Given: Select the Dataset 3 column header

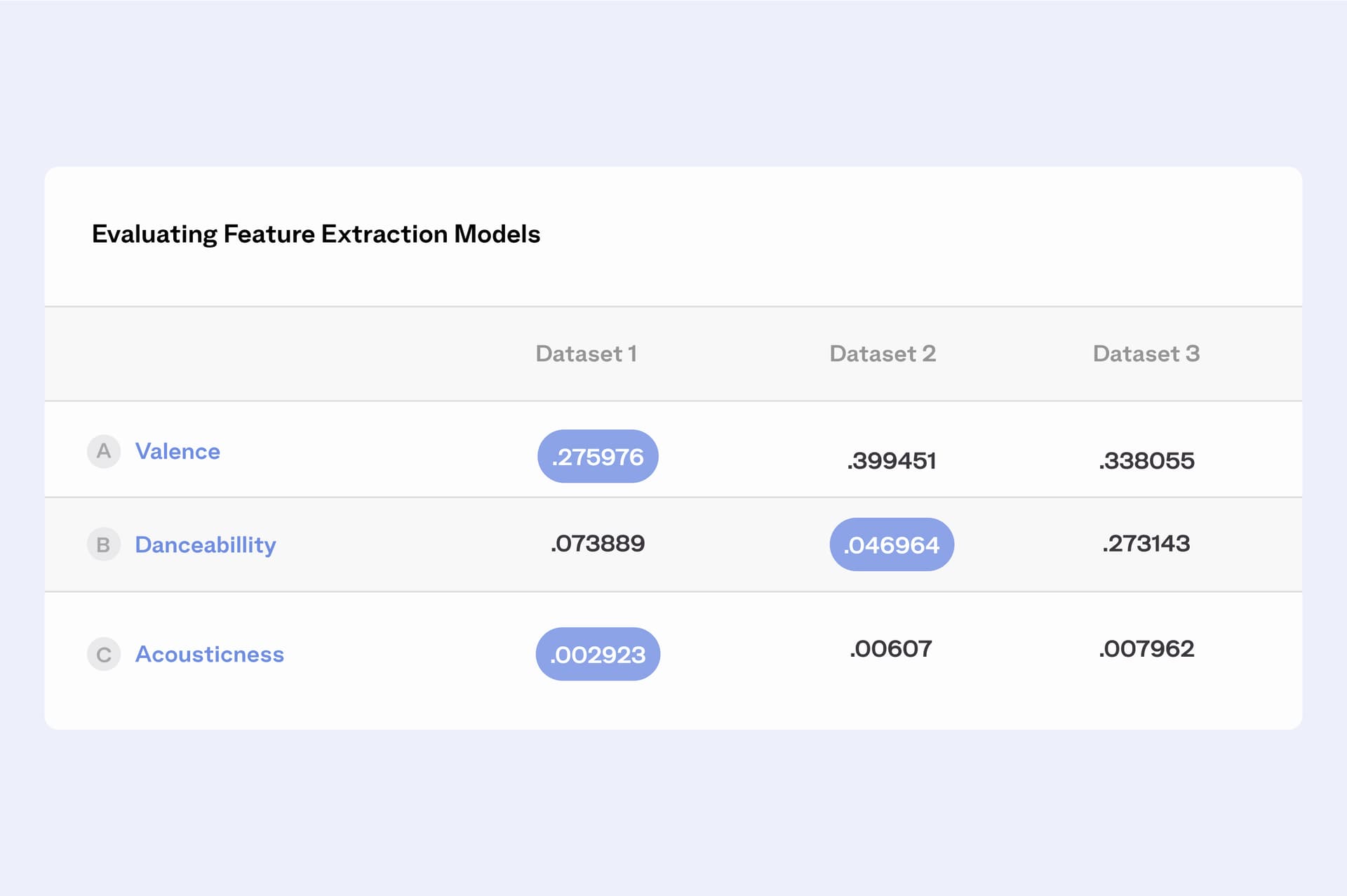Looking at the screenshot, I should click(x=1146, y=354).
